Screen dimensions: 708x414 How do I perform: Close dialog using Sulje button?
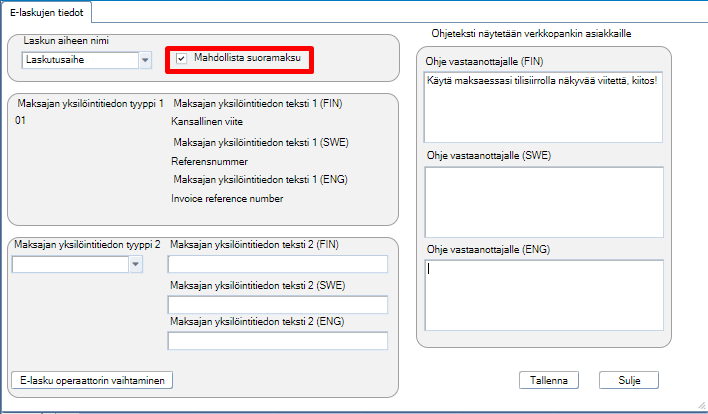pos(629,380)
